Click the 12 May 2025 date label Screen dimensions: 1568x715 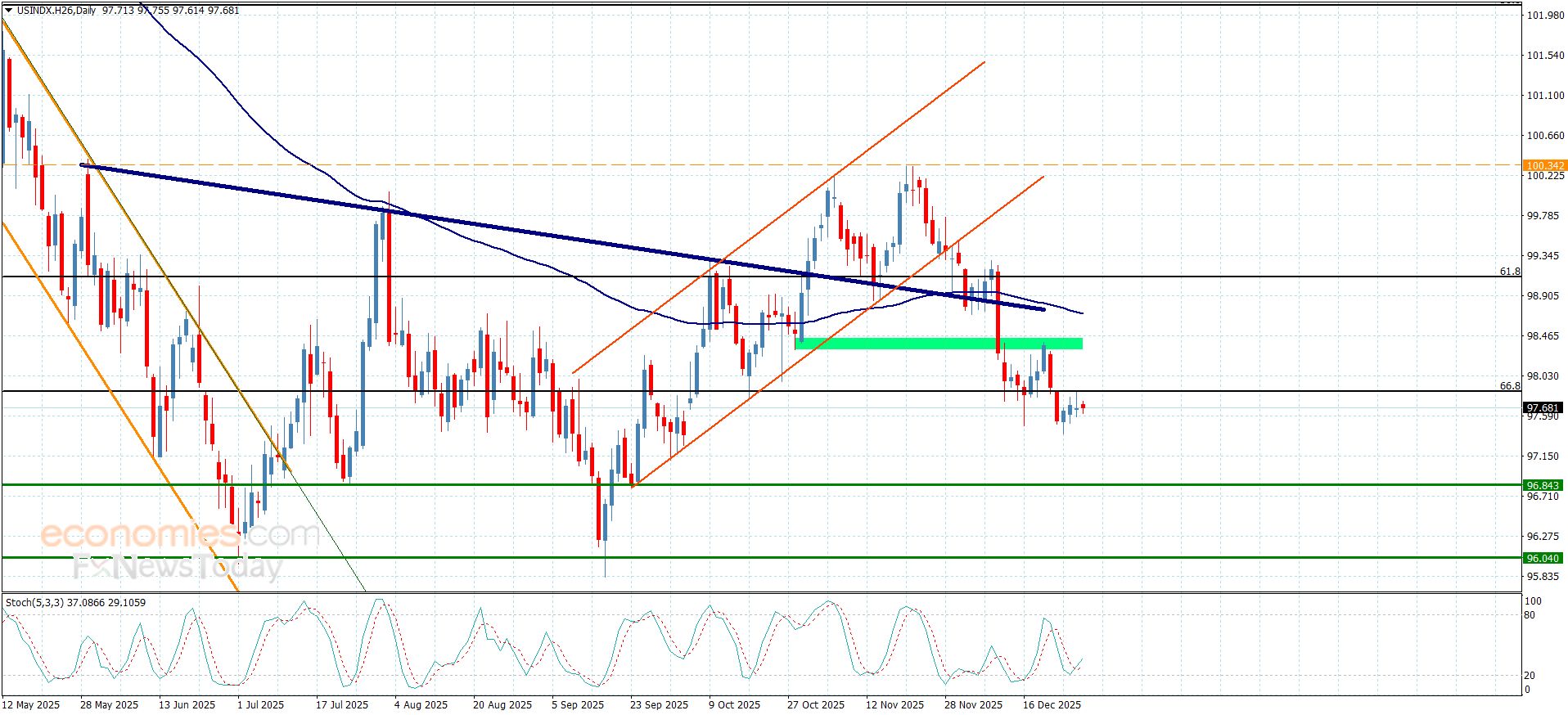[31, 704]
